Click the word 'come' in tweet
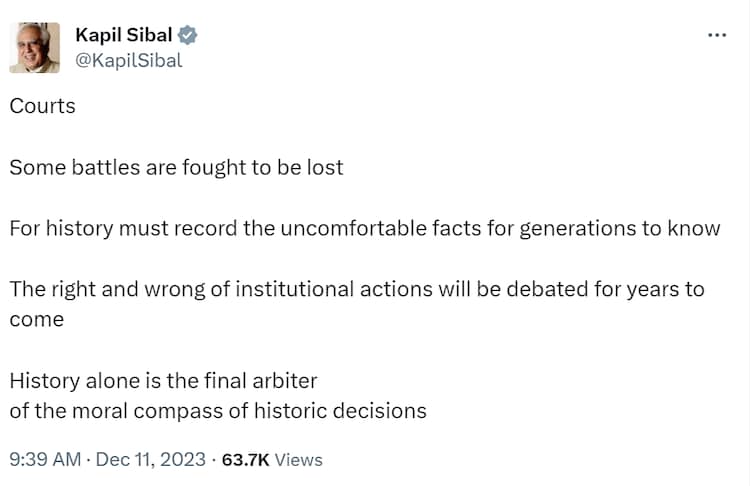This screenshot has height=486, width=750. click(36, 319)
